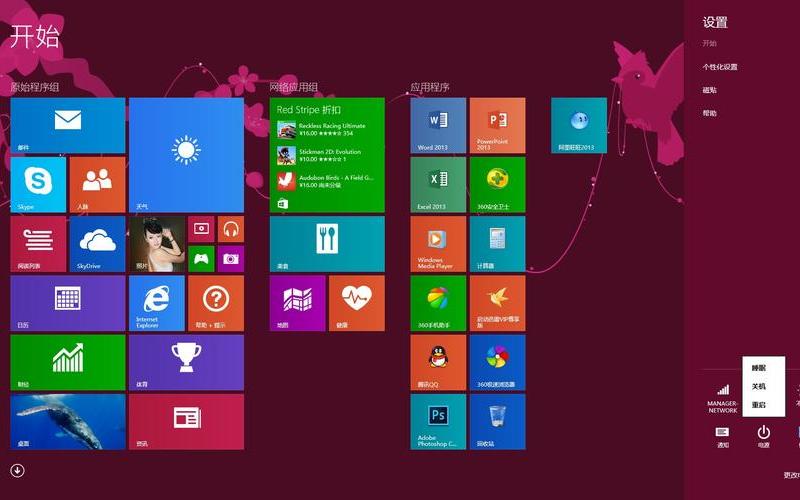
Task: Open 个性化设置 (Personalize) in Settings pane
Action: pos(719,67)
